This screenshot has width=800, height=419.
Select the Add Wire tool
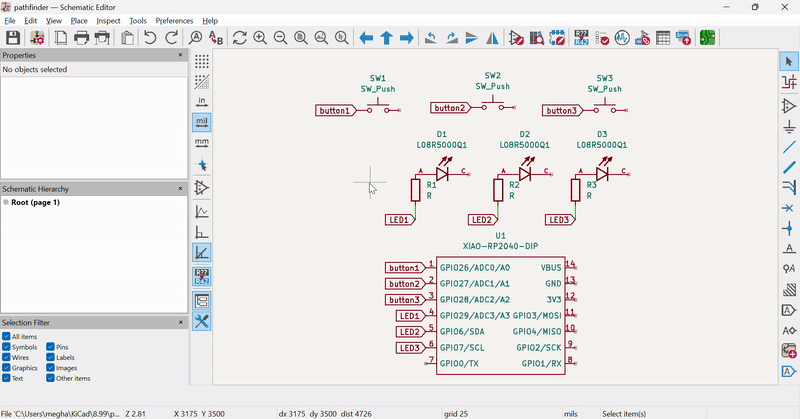tap(789, 147)
